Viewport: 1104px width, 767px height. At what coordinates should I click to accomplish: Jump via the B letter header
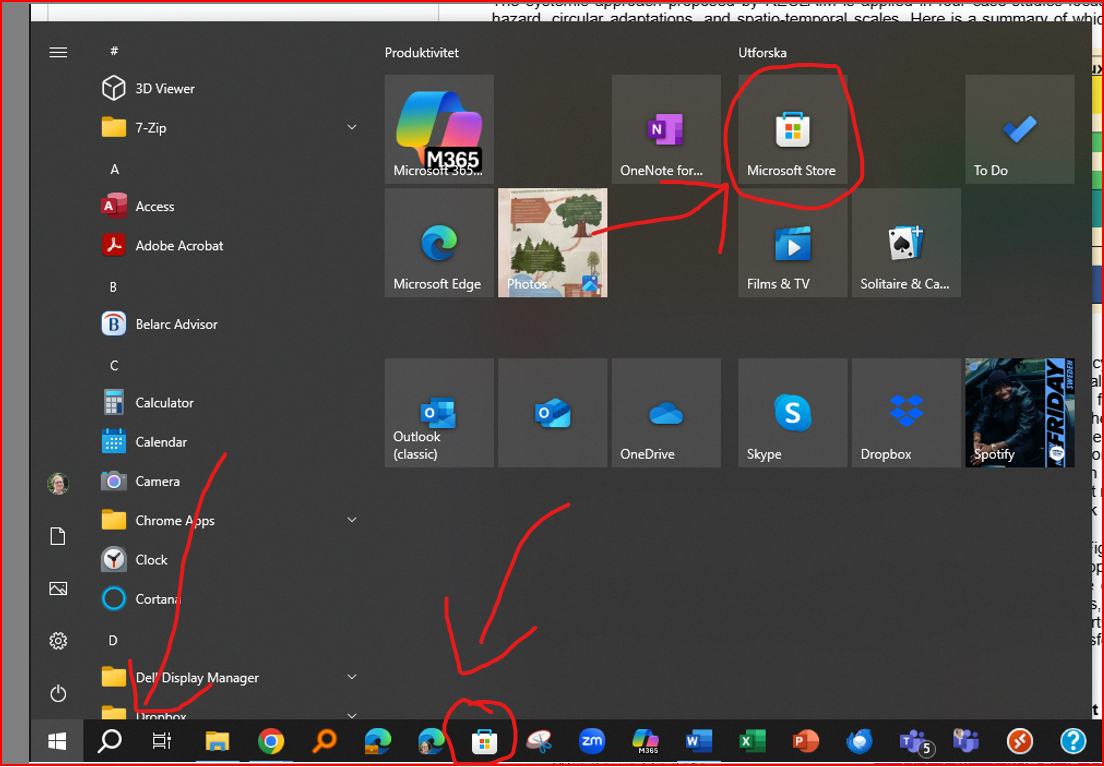pos(113,287)
